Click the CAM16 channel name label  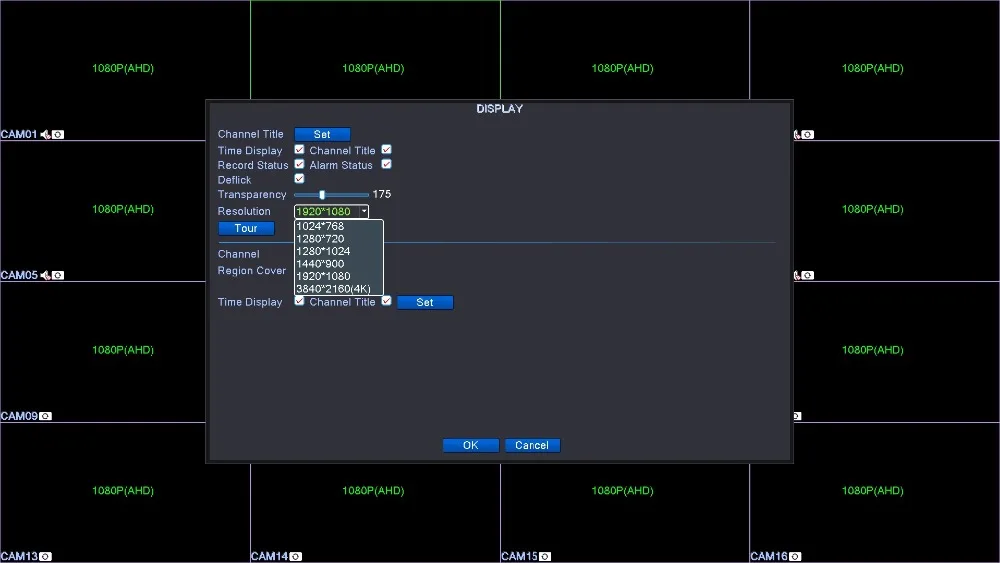point(769,557)
